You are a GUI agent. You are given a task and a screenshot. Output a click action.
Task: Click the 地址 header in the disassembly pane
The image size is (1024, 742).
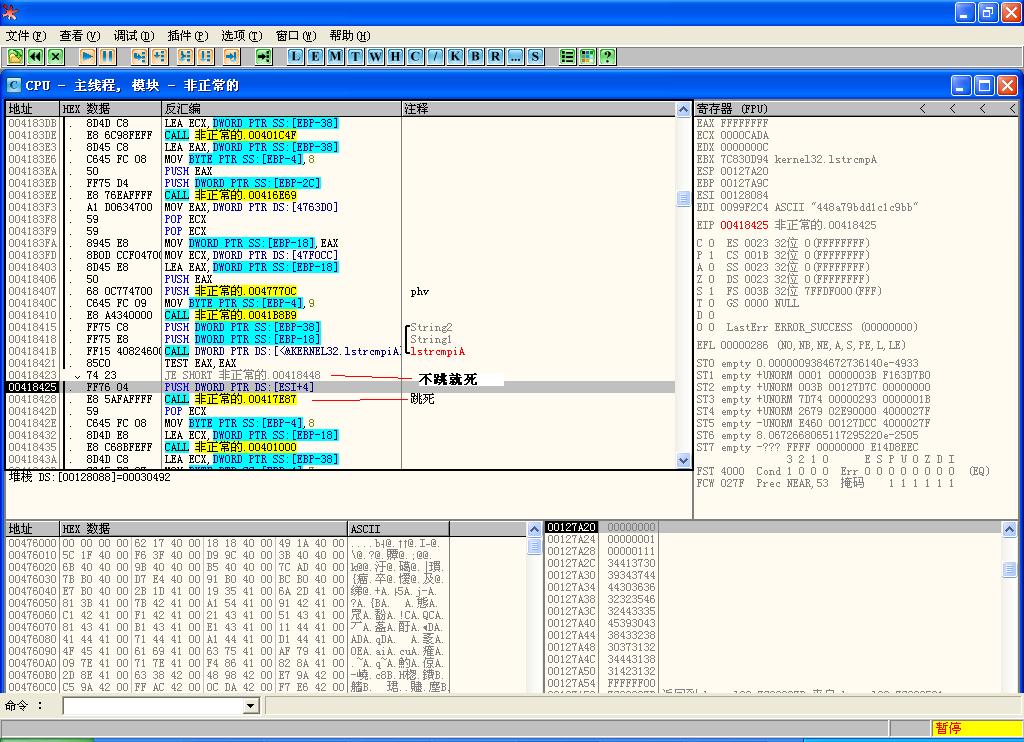coord(33,108)
